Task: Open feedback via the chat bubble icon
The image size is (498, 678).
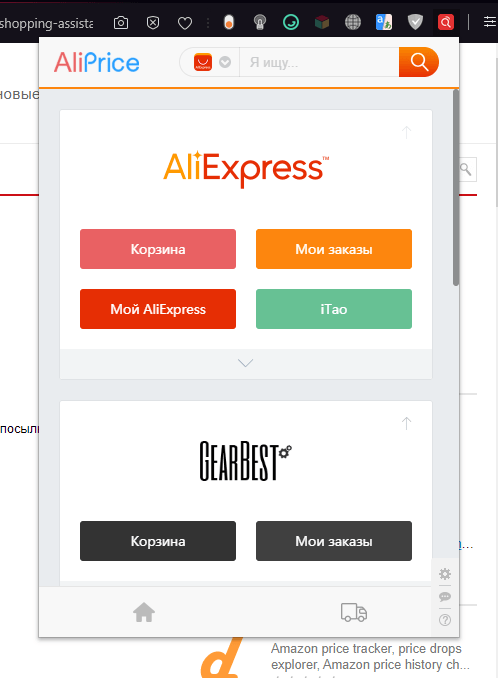Action: click(x=445, y=597)
